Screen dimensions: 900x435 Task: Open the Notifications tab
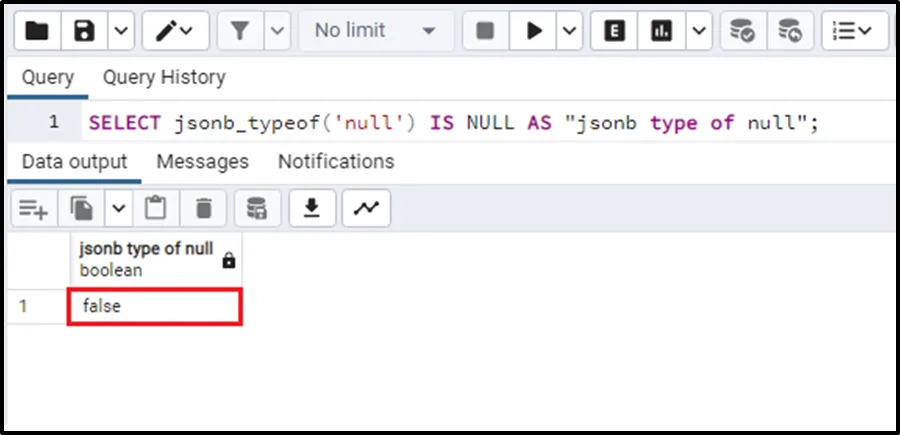[336, 161]
